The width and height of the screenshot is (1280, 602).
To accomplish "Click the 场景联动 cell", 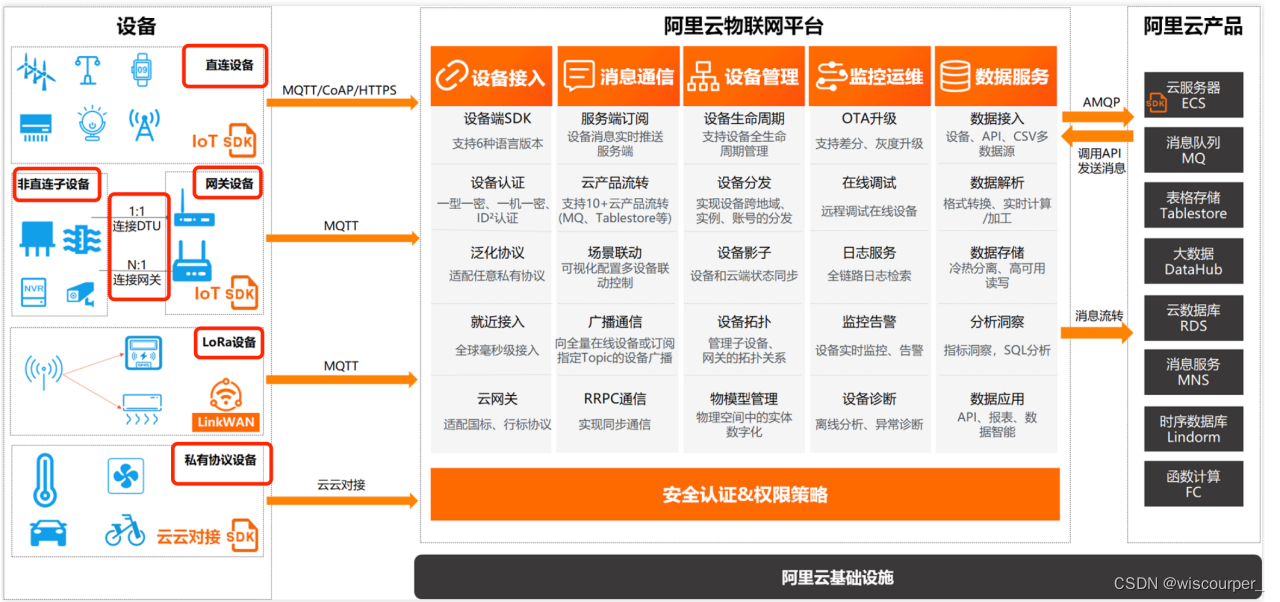I will pyautogui.click(x=615, y=267).
